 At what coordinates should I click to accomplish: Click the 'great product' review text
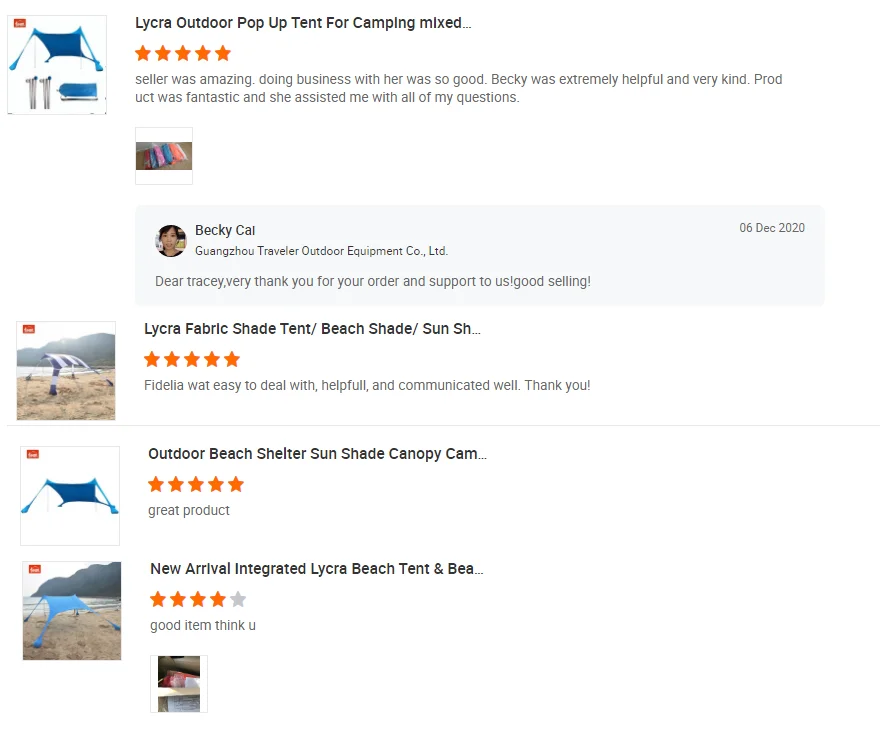pos(189,510)
